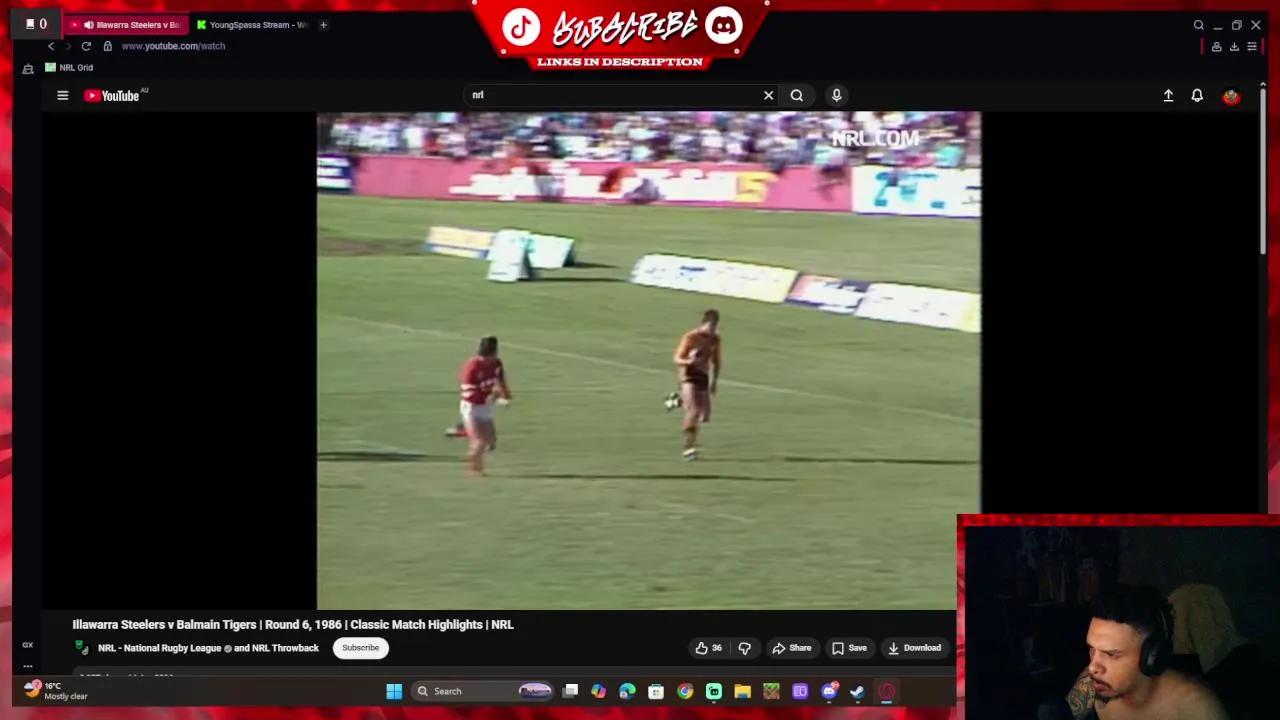Open Google Chrome from taskbar
Screen dimensions: 1280x720
pos(685,691)
